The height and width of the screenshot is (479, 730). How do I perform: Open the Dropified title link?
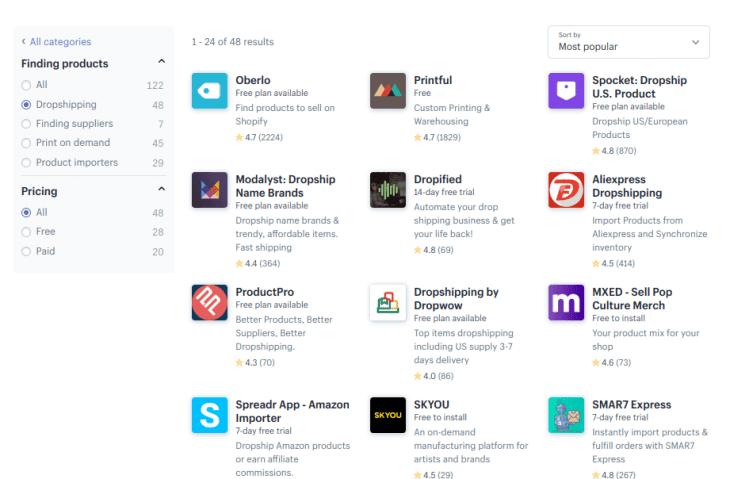click(x=438, y=179)
